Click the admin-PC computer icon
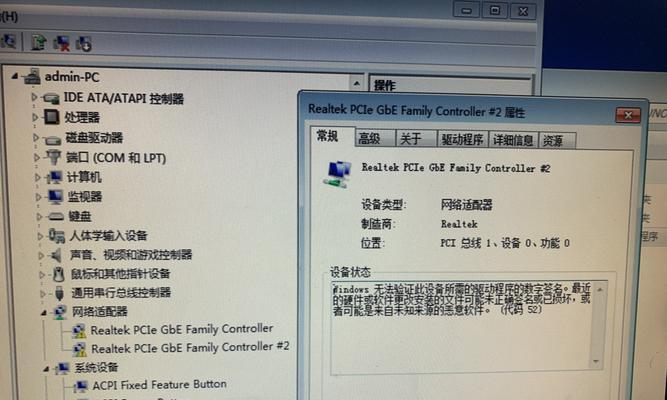The image size is (667, 400). (x=32, y=76)
